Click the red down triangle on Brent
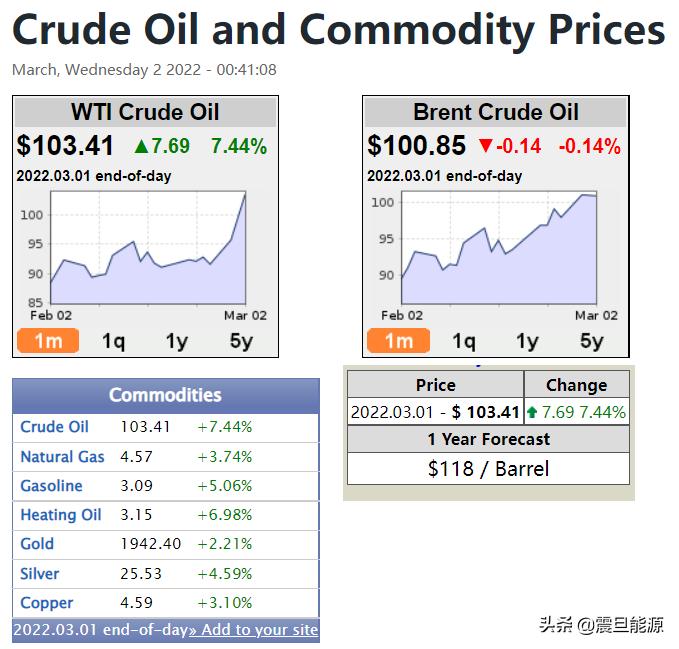This screenshot has width=679, height=649. (x=486, y=145)
